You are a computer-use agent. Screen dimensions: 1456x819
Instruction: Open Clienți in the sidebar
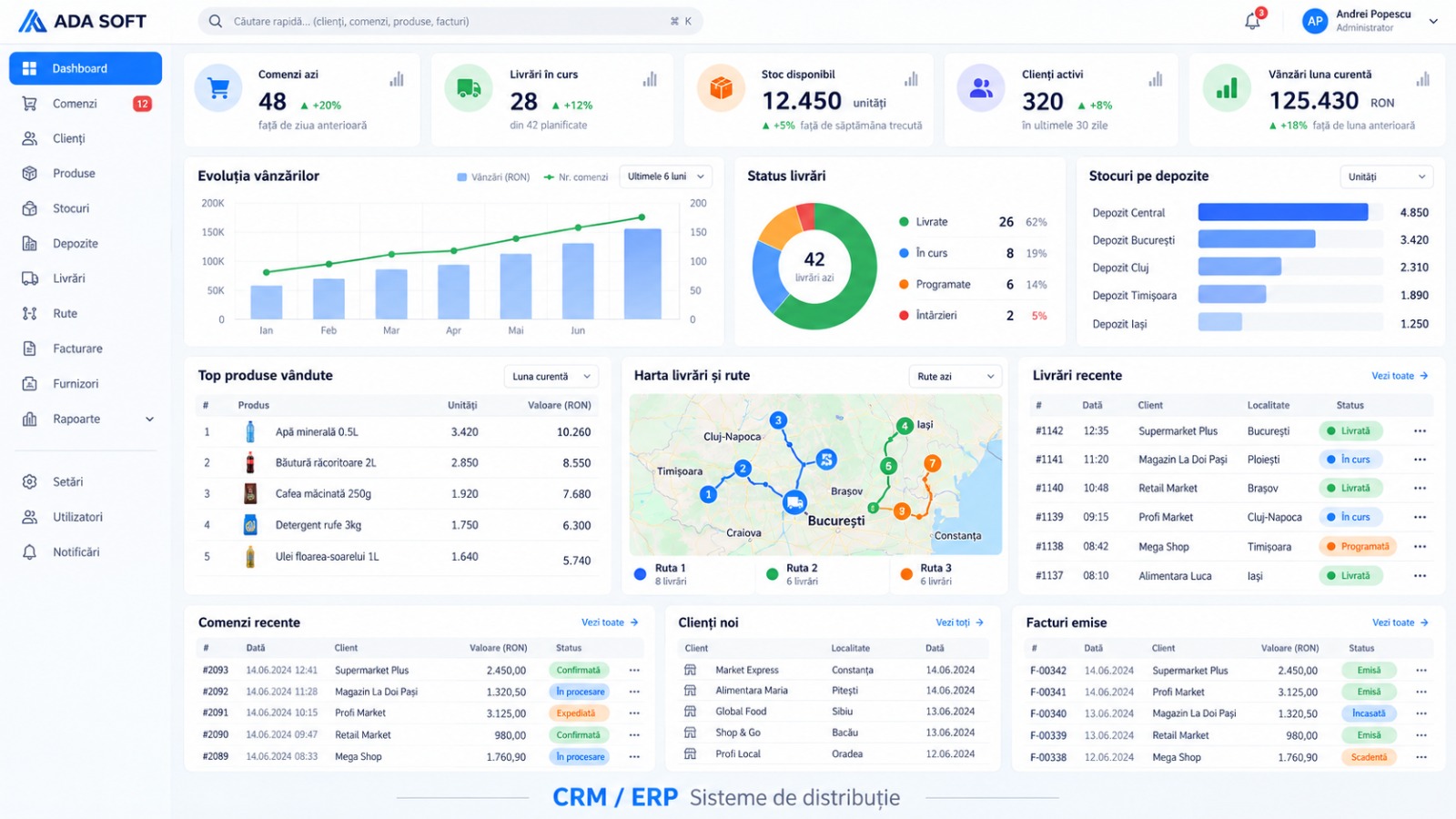pyautogui.click(x=86, y=138)
